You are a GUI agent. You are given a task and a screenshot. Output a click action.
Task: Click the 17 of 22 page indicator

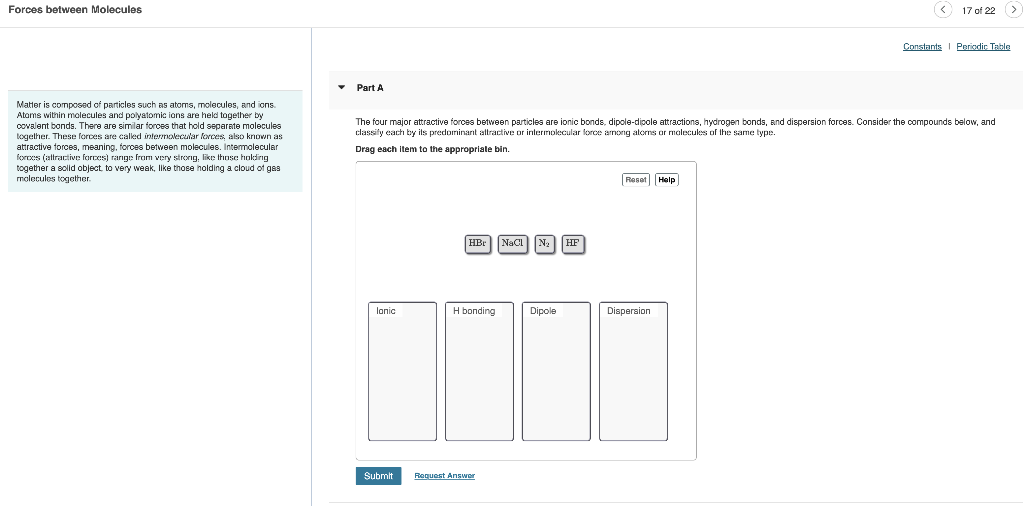tap(978, 10)
